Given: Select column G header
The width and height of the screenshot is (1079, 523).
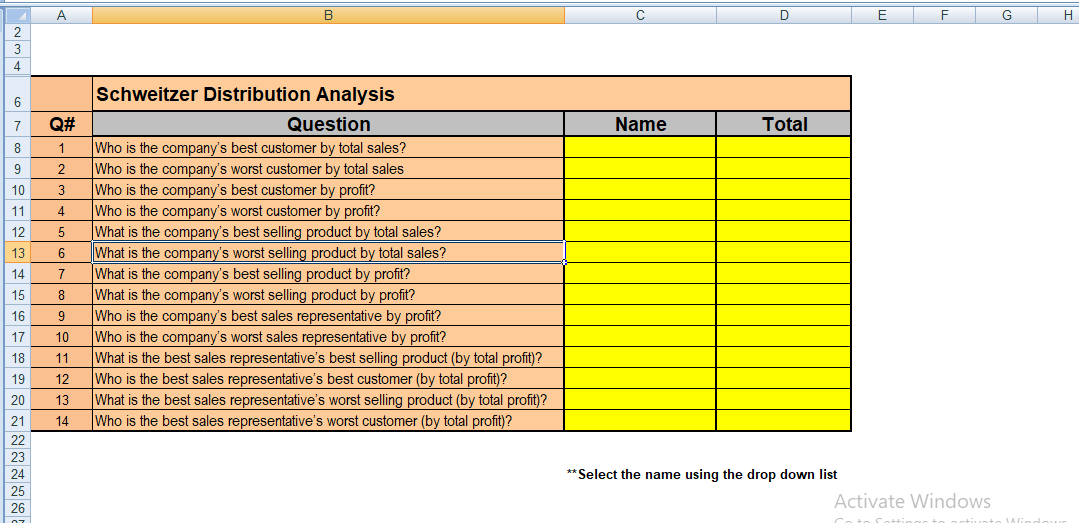Looking at the screenshot, I should pyautogui.click(x=1007, y=15).
